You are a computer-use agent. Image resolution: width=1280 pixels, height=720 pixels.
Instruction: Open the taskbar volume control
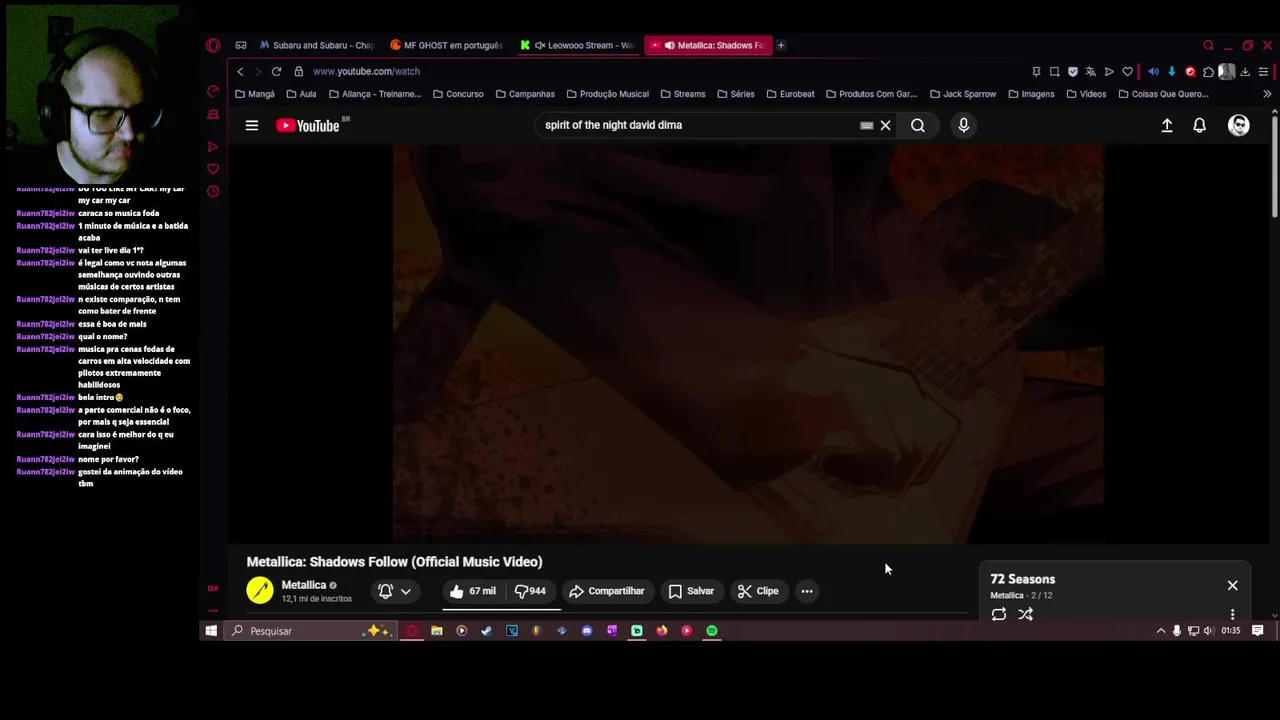[x=1209, y=631]
